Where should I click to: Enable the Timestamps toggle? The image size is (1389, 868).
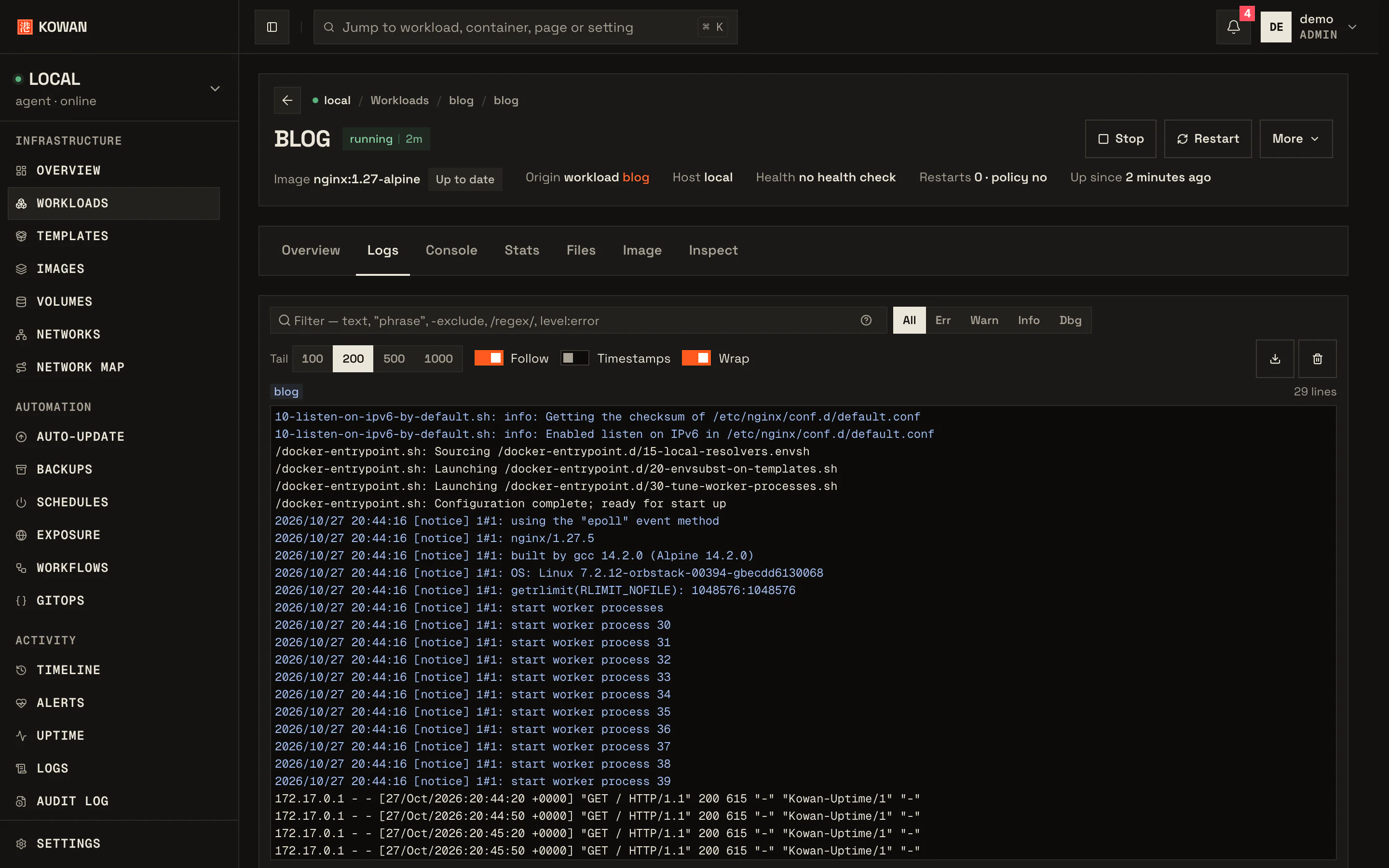click(574, 358)
